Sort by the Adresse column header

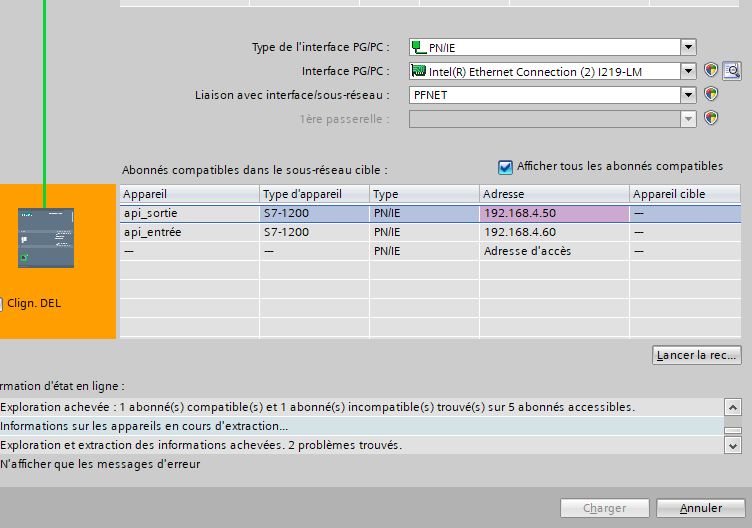pos(554,194)
